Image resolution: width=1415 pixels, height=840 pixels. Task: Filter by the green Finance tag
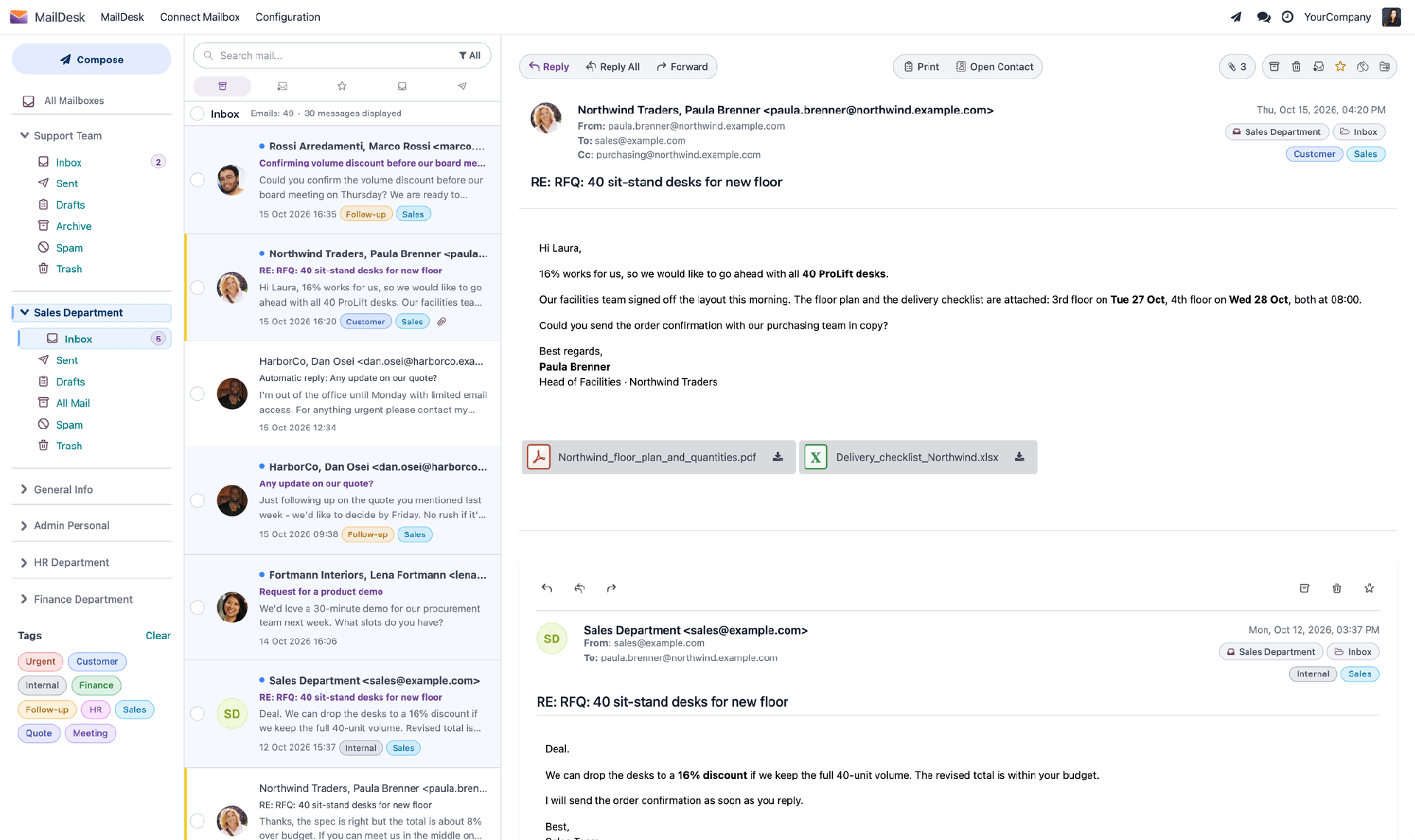[x=97, y=685]
